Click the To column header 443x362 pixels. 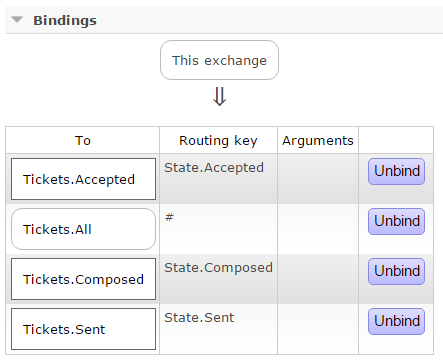click(x=83, y=140)
